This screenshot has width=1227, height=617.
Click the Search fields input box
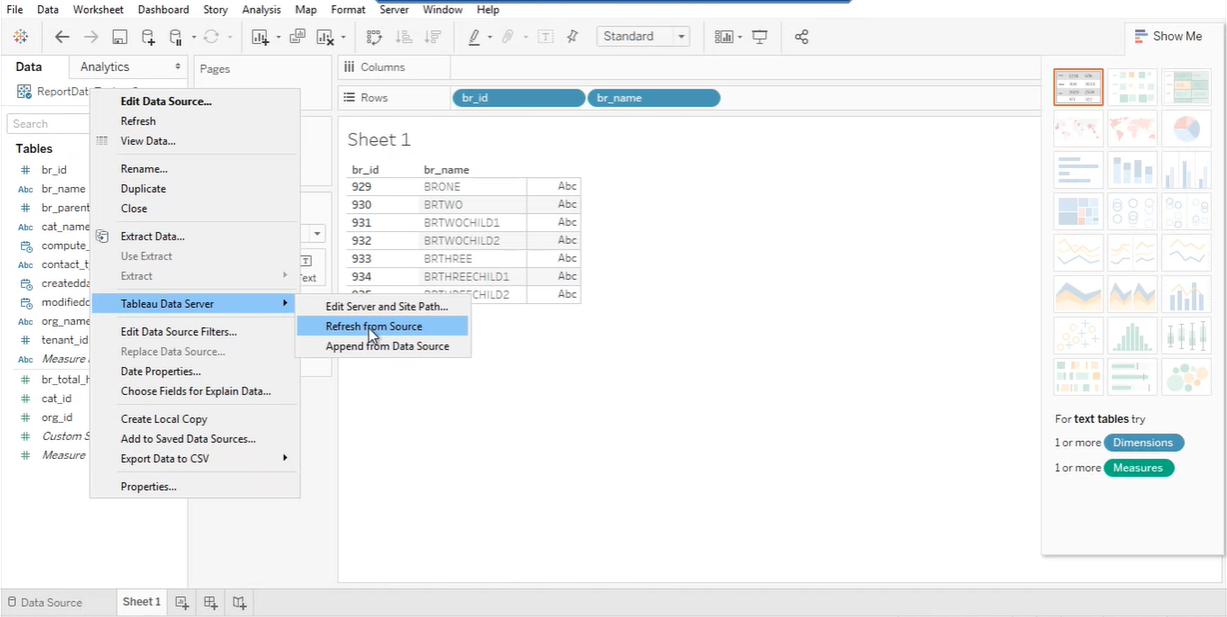coord(47,124)
